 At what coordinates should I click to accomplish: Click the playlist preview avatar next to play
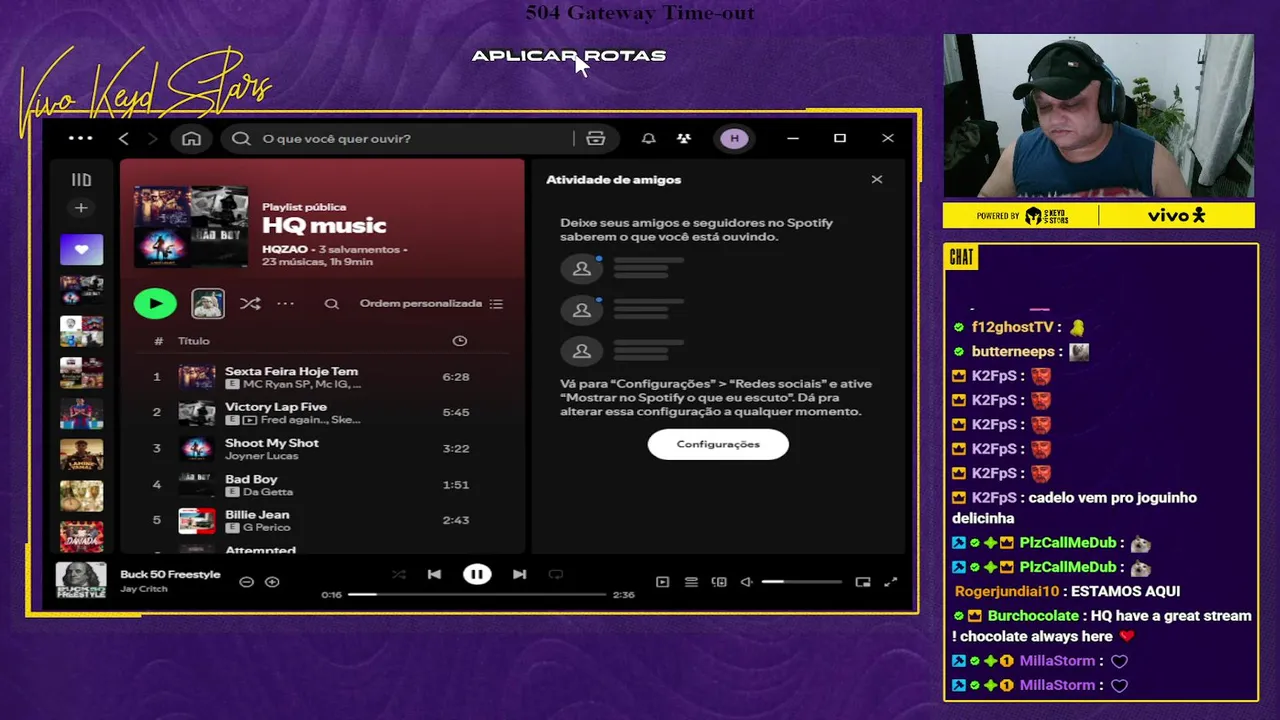point(208,303)
